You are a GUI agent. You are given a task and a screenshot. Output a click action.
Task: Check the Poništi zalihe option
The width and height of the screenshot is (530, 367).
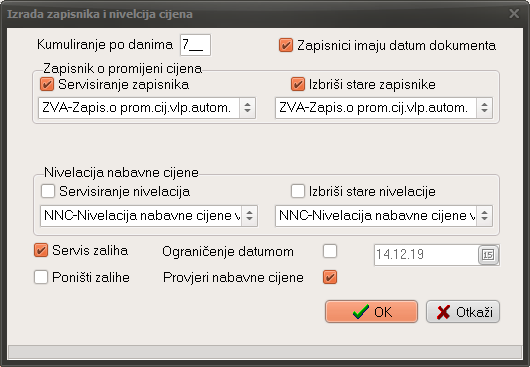coord(41,277)
